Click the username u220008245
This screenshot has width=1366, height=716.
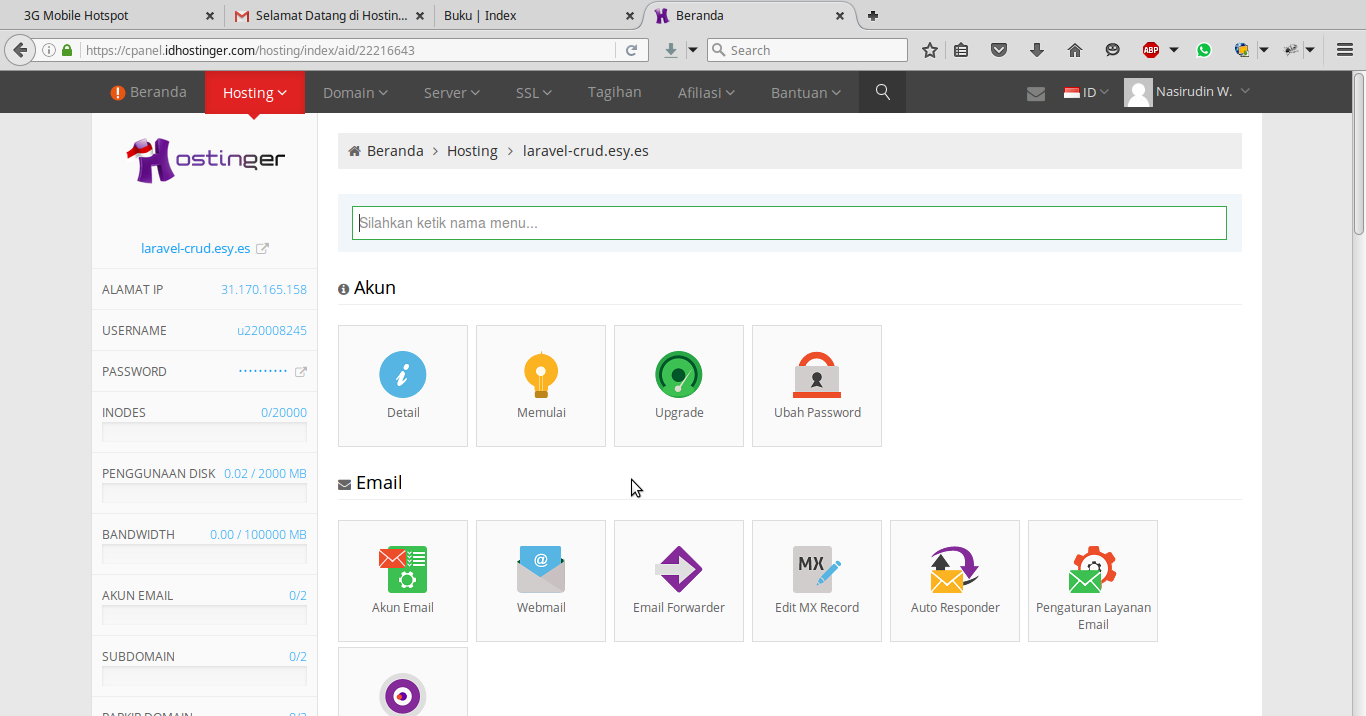[272, 331]
